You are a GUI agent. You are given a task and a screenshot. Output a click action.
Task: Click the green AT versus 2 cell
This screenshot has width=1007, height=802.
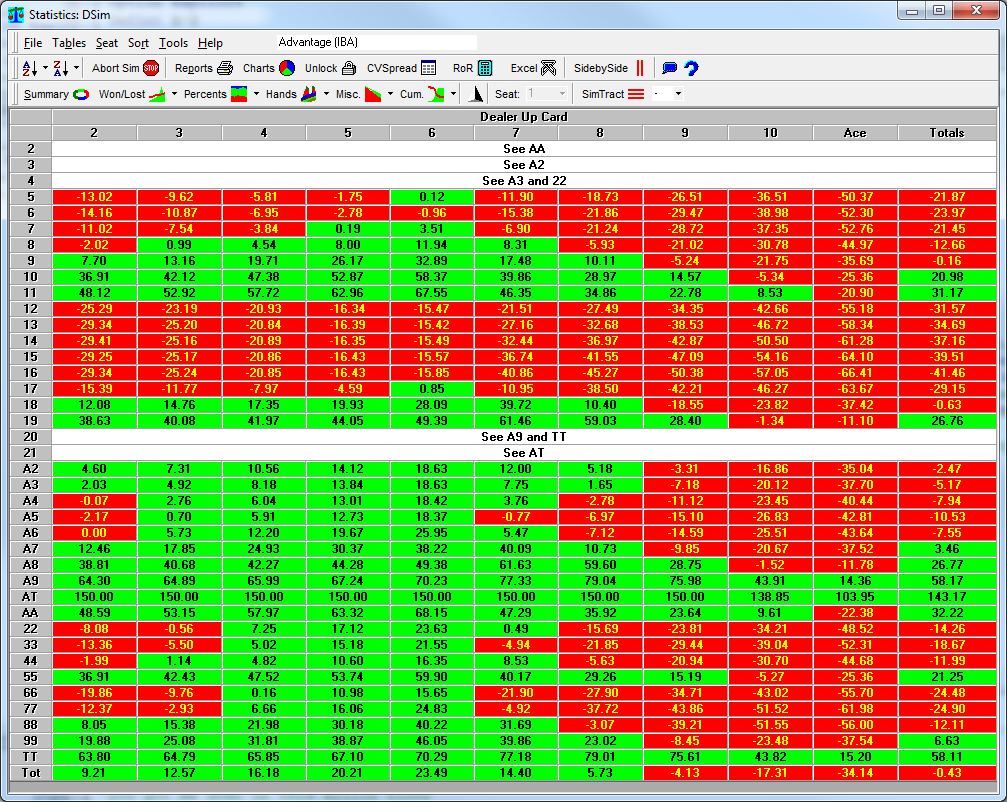tap(94, 596)
